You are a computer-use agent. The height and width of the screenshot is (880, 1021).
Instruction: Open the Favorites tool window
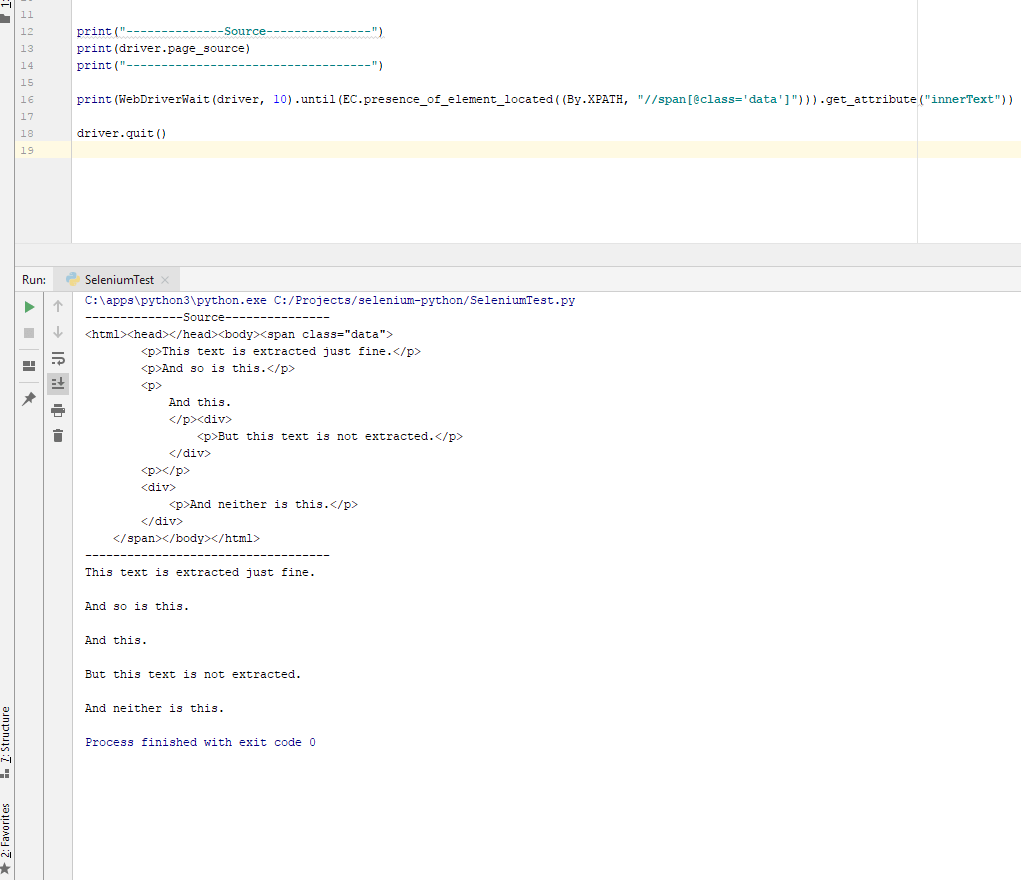[6, 830]
